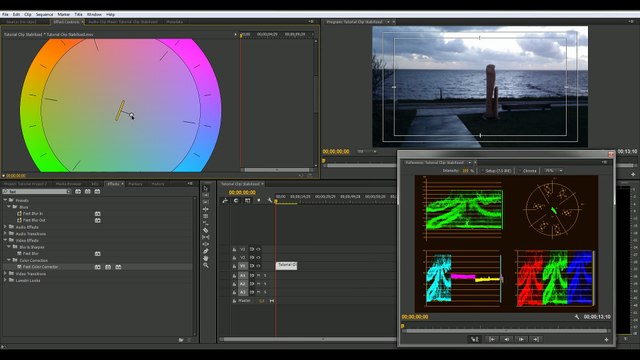Screen dimensions: 640x360
Task: Click the nest sequence icon in the Timeline
Action: click(225, 200)
